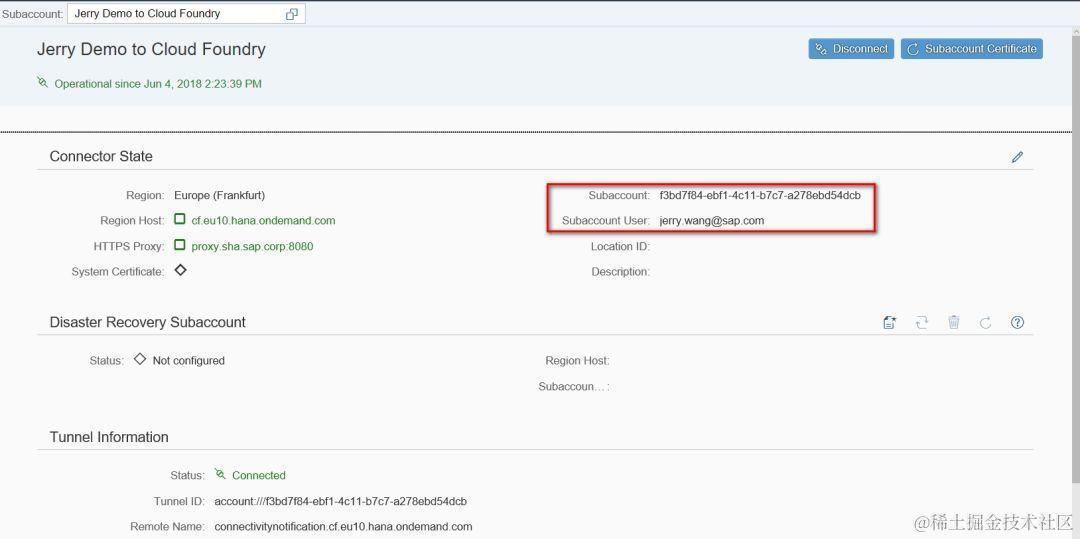Click the Connected tunnel status icon
The height and width of the screenshot is (539, 1080).
pos(220,474)
